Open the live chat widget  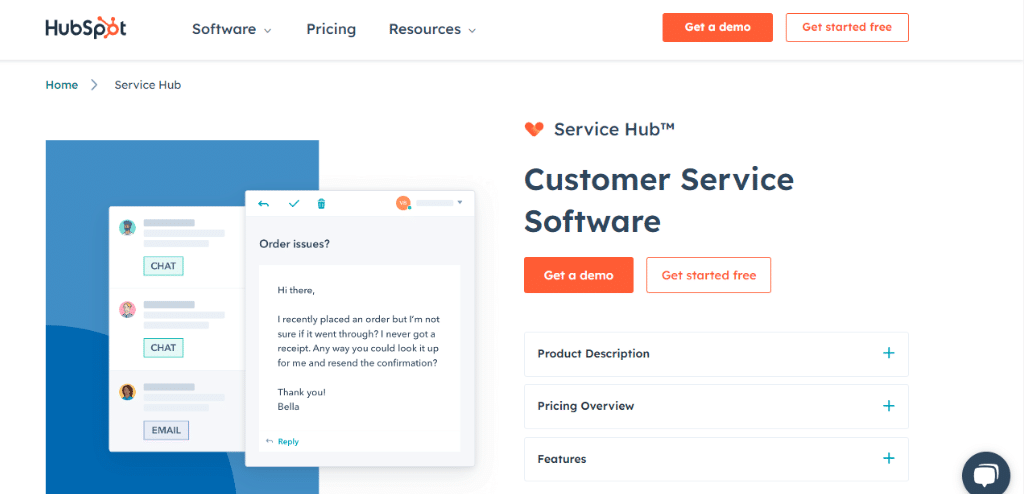point(985,475)
